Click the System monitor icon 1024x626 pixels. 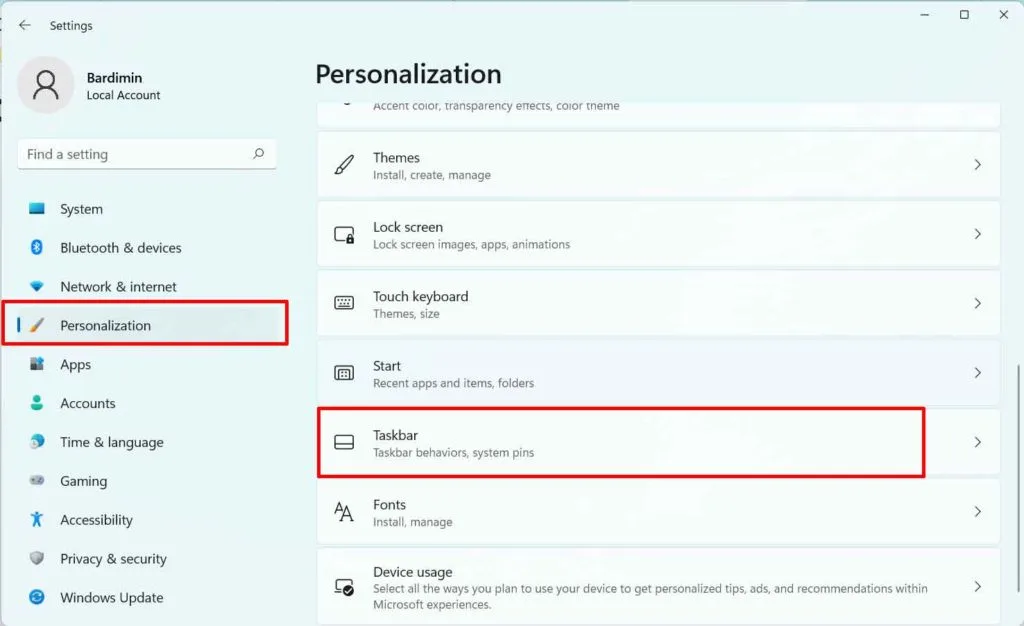(x=37, y=208)
